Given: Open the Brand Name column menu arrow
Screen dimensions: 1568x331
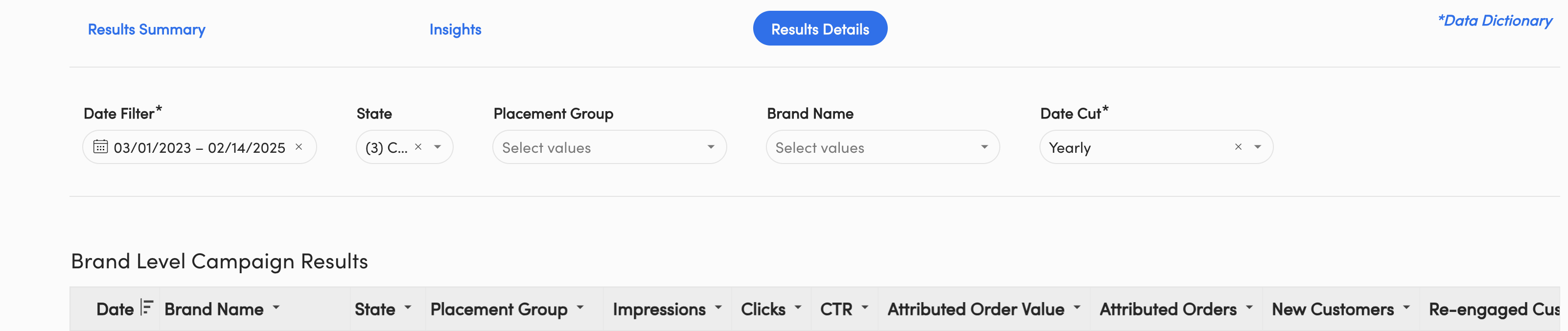Looking at the screenshot, I should click(277, 308).
